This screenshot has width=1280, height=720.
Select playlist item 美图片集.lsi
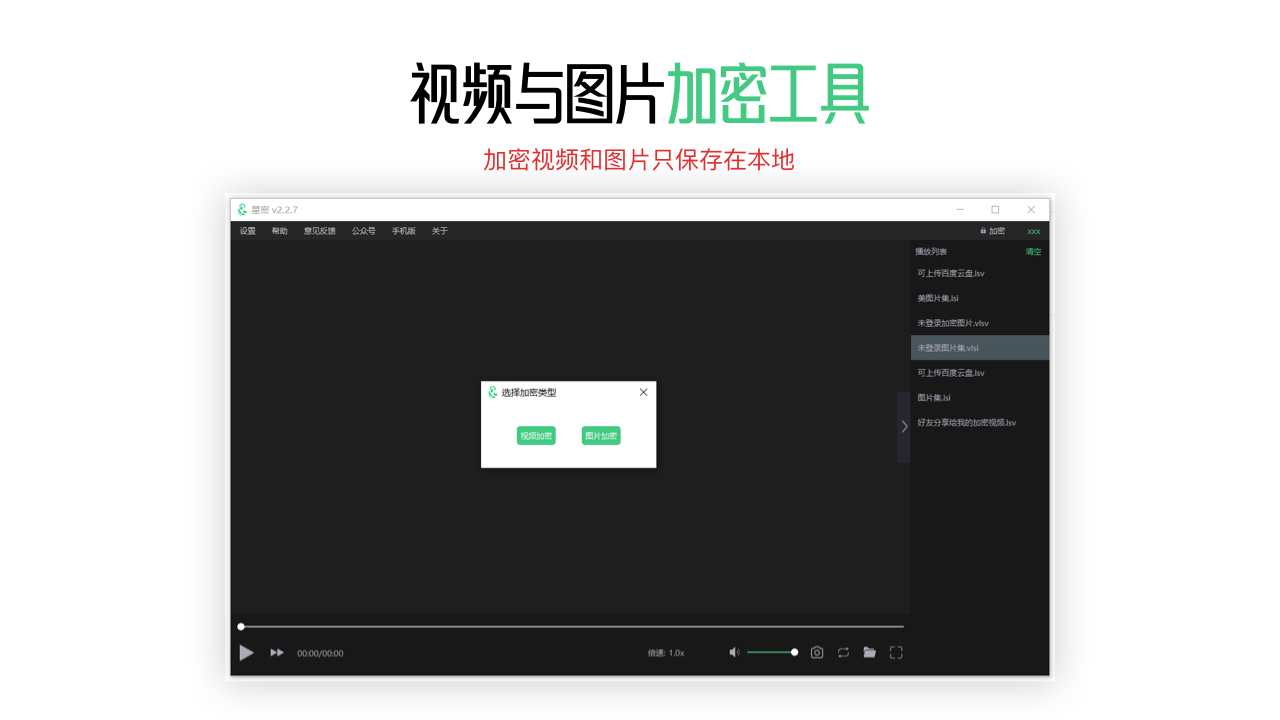coord(980,298)
